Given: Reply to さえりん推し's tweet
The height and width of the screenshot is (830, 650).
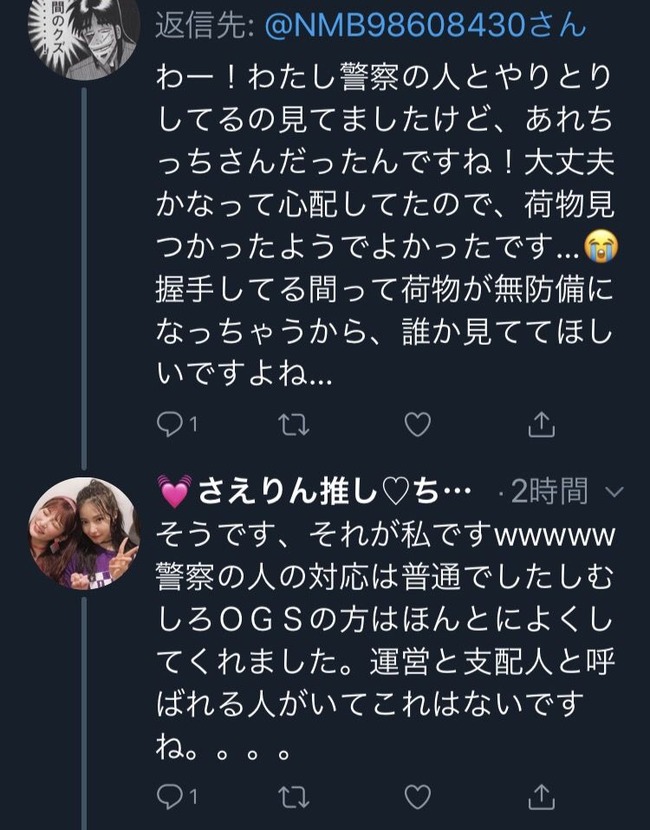Looking at the screenshot, I should pos(169,797).
